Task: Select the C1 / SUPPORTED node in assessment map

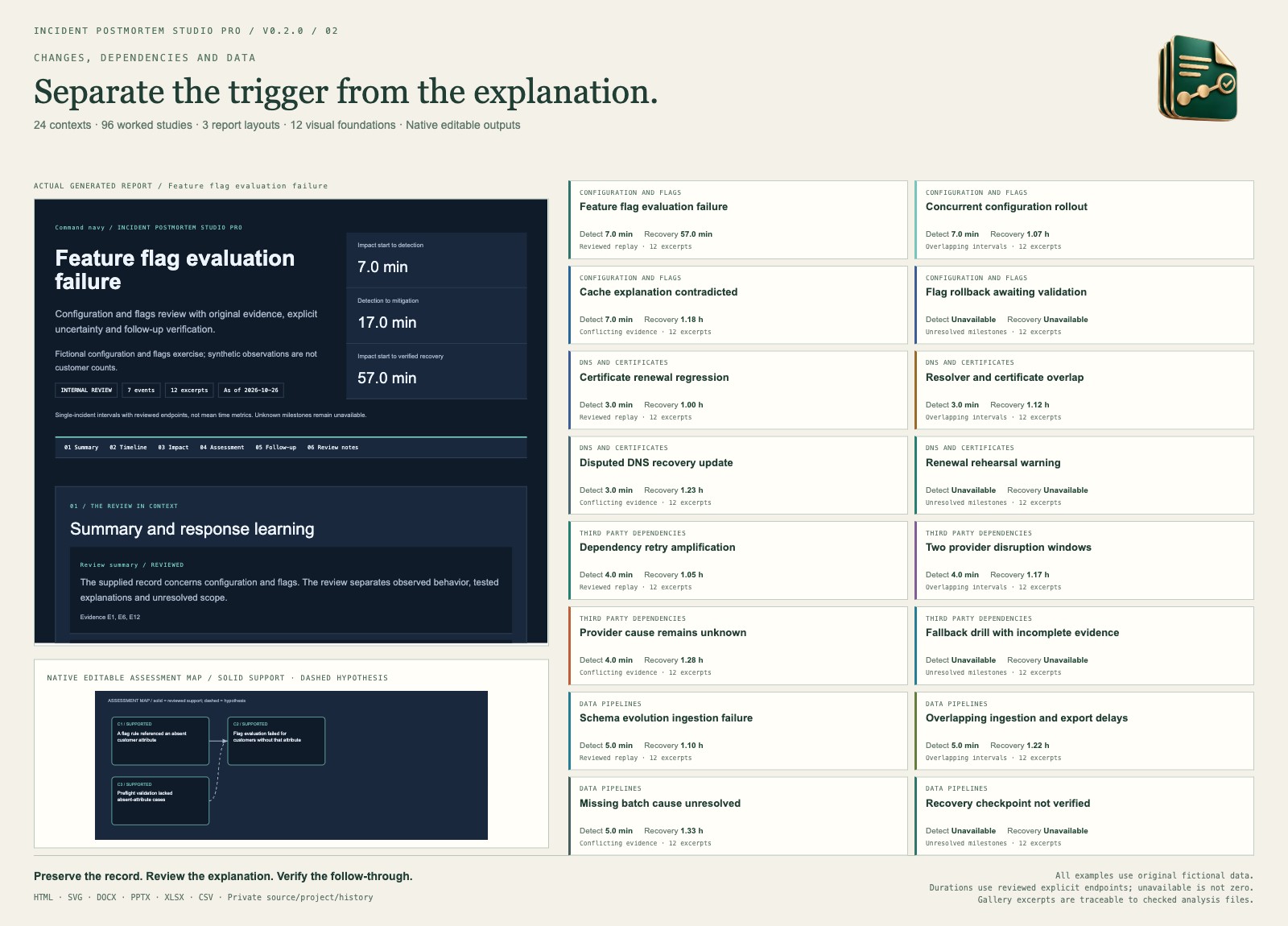Action: (x=160, y=741)
